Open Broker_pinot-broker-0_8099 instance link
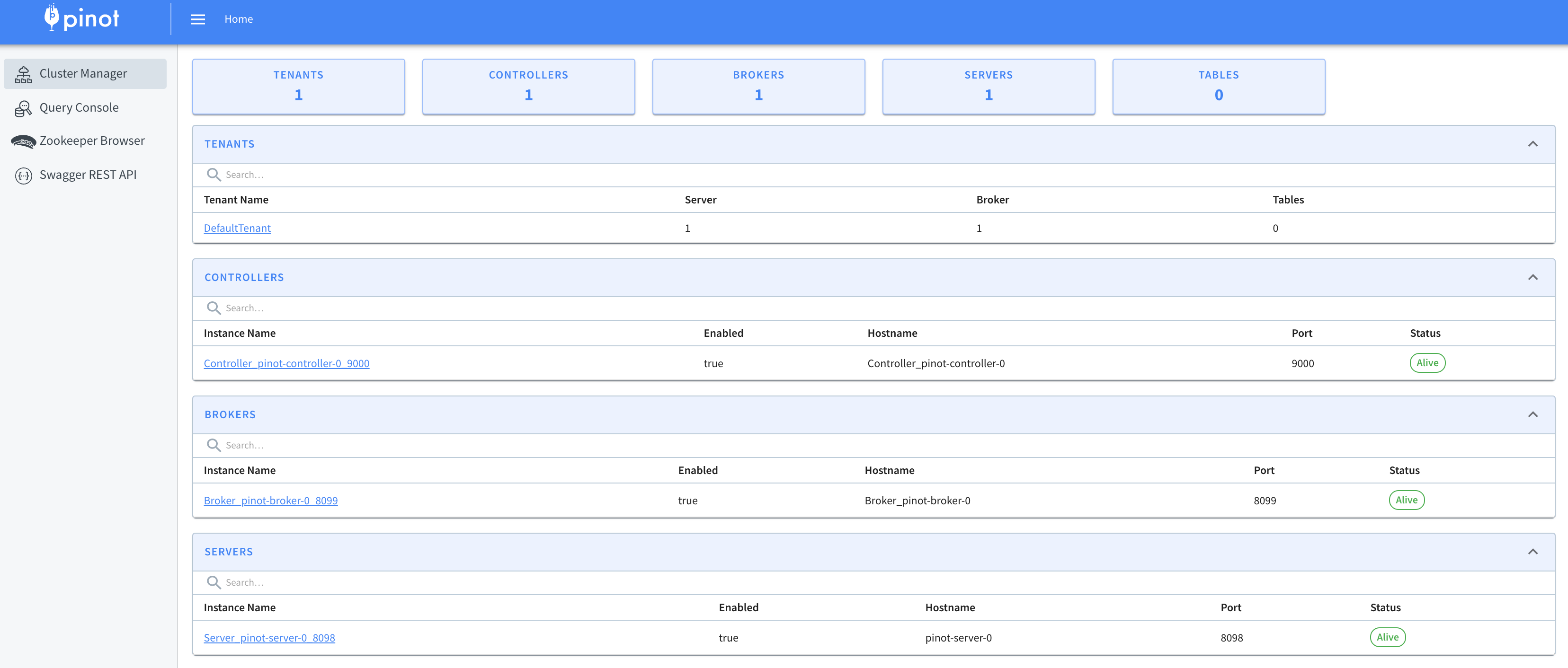 click(x=270, y=501)
